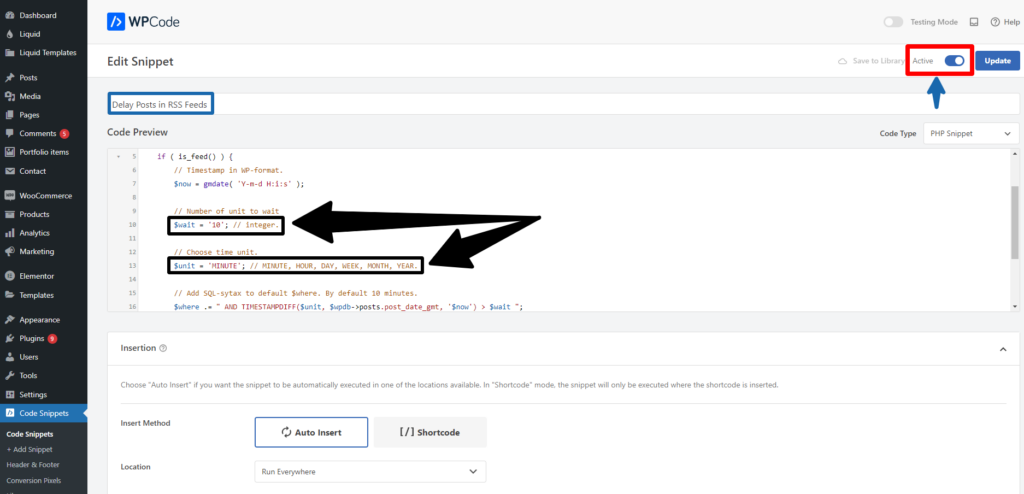Viewport: 1024px width, 494px height.
Task: Open Header & Footer submenu link
Action: click(33, 465)
